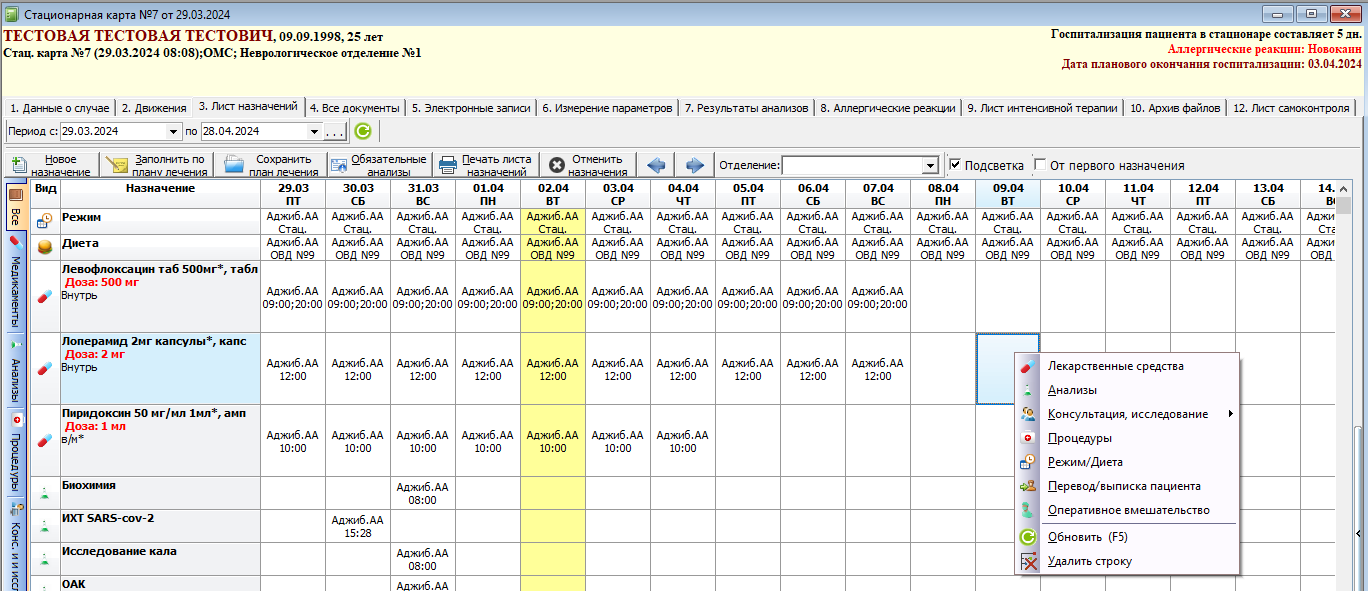Click the blue right arrow to show later dates

coord(695,165)
